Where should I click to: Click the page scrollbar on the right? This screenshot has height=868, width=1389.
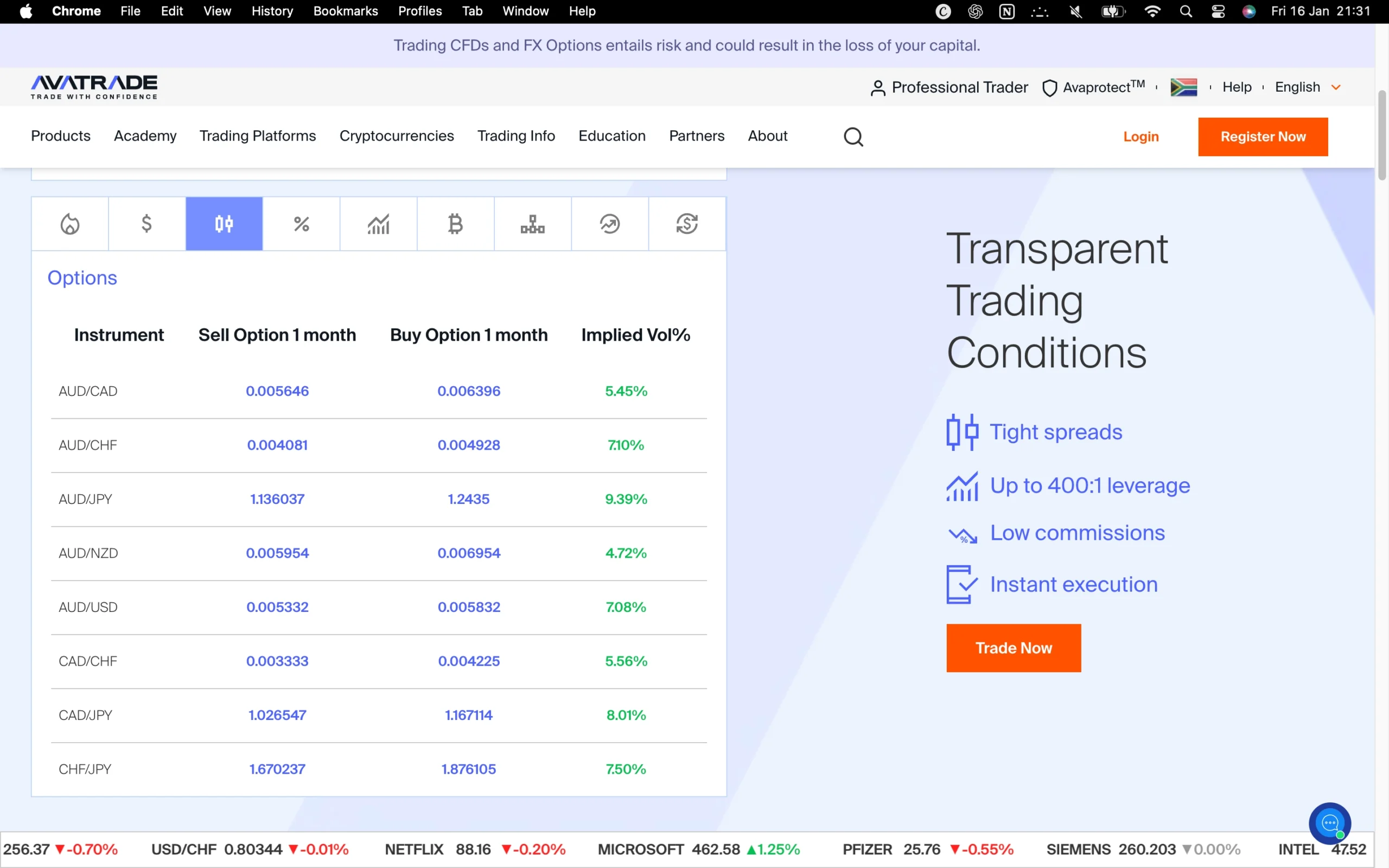[x=1381, y=135]
